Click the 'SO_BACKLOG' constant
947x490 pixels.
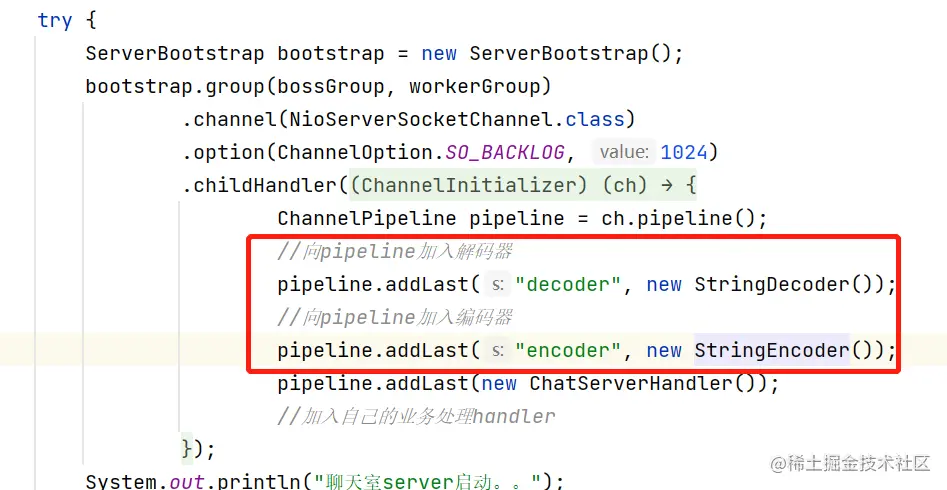[x=505, y=153]
